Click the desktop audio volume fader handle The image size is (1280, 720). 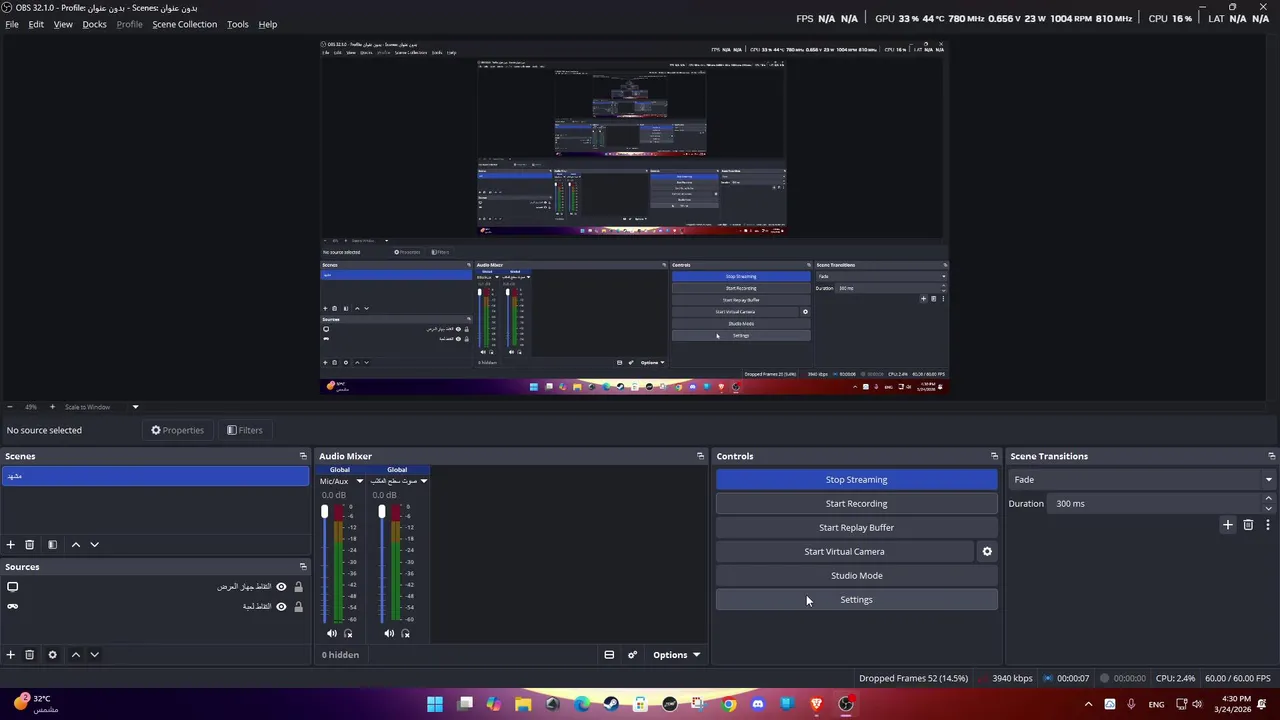381,512
